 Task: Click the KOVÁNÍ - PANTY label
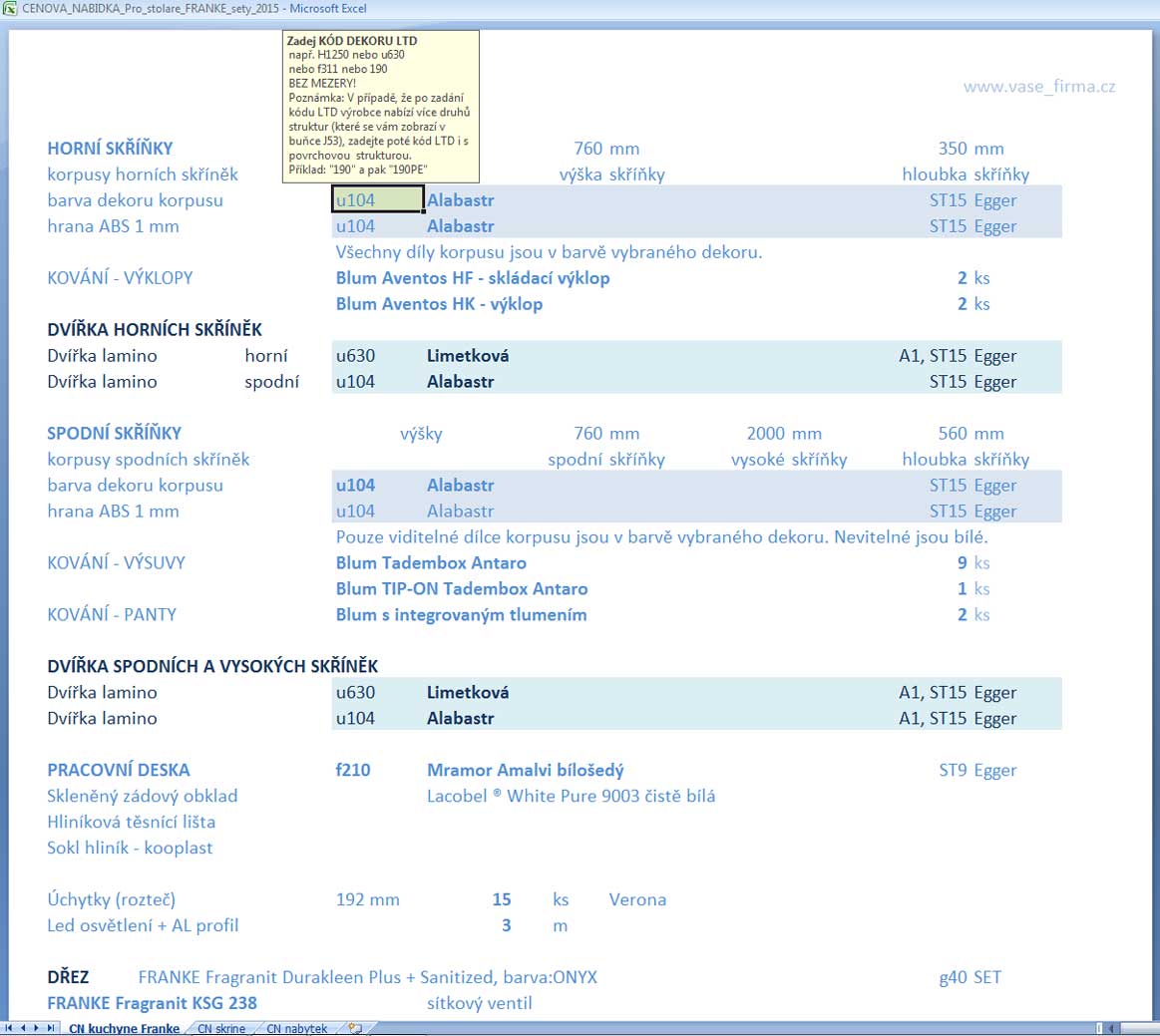112,614
